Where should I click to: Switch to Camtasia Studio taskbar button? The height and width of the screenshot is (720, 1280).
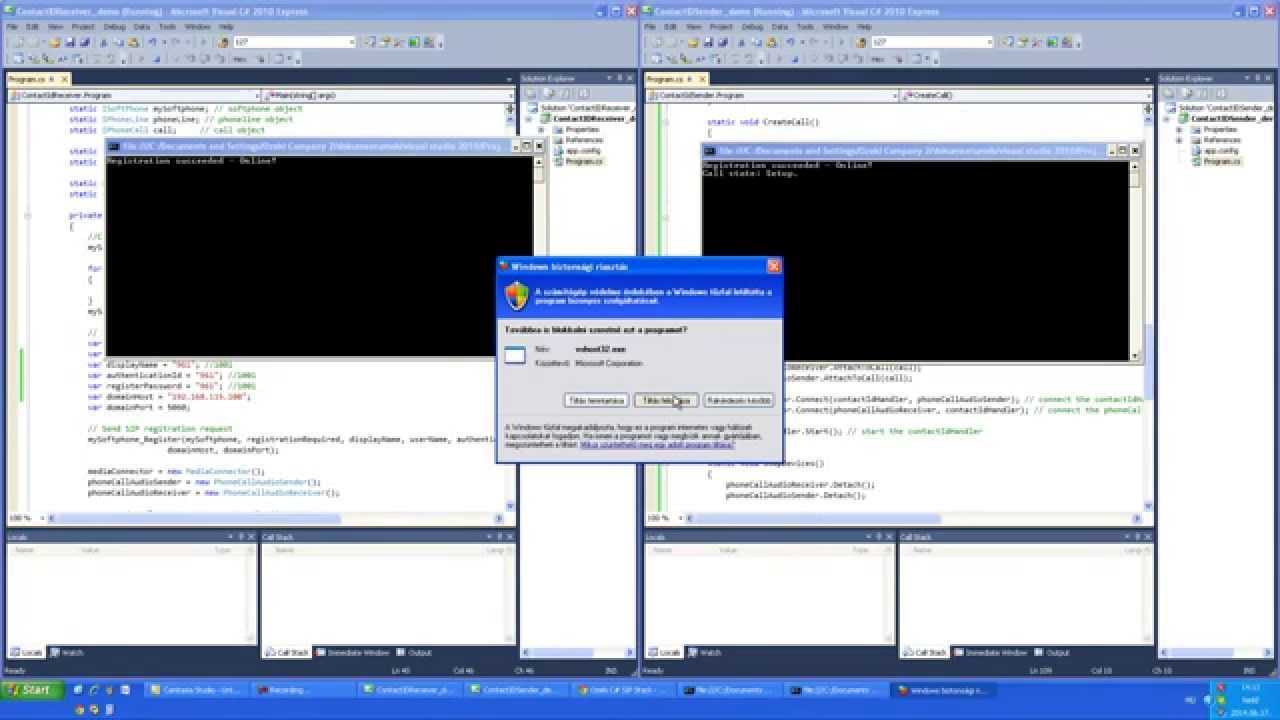pyautogui.click(x=197, y=690)
